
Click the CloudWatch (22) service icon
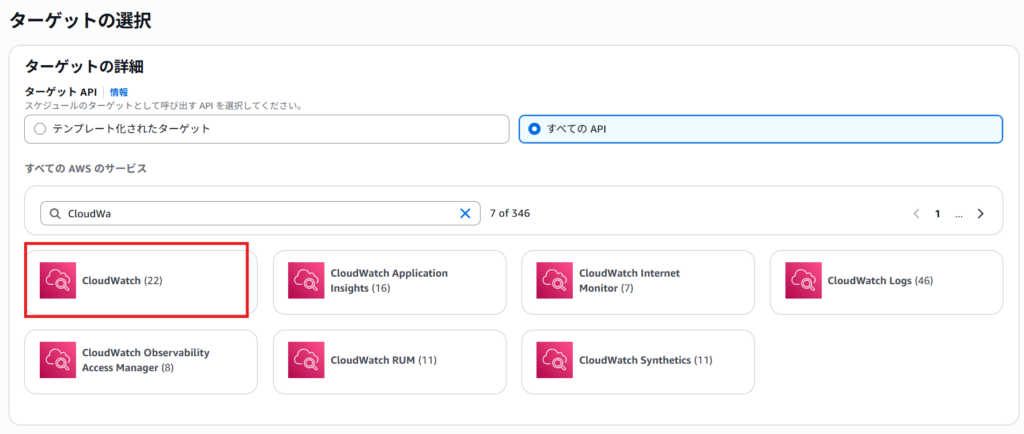pos(57,281)
